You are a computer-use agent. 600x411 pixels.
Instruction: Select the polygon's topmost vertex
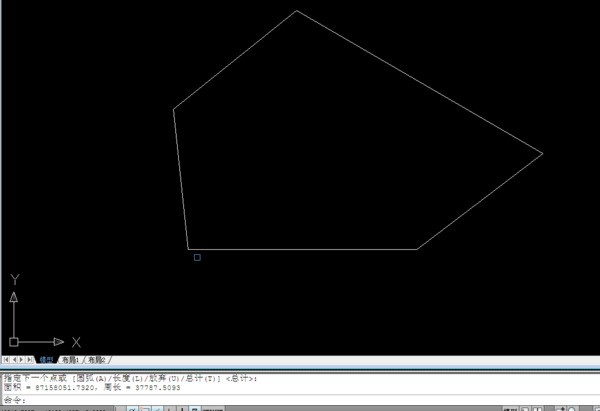pos(297,11)
